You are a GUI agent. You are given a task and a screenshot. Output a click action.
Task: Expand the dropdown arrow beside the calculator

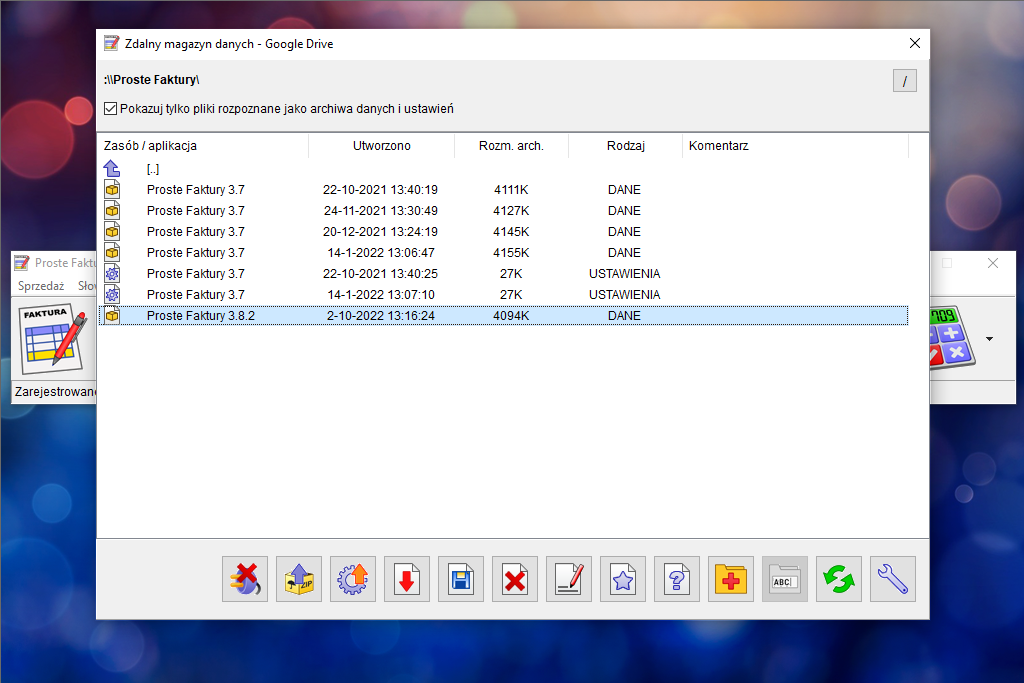click(989, 339)
